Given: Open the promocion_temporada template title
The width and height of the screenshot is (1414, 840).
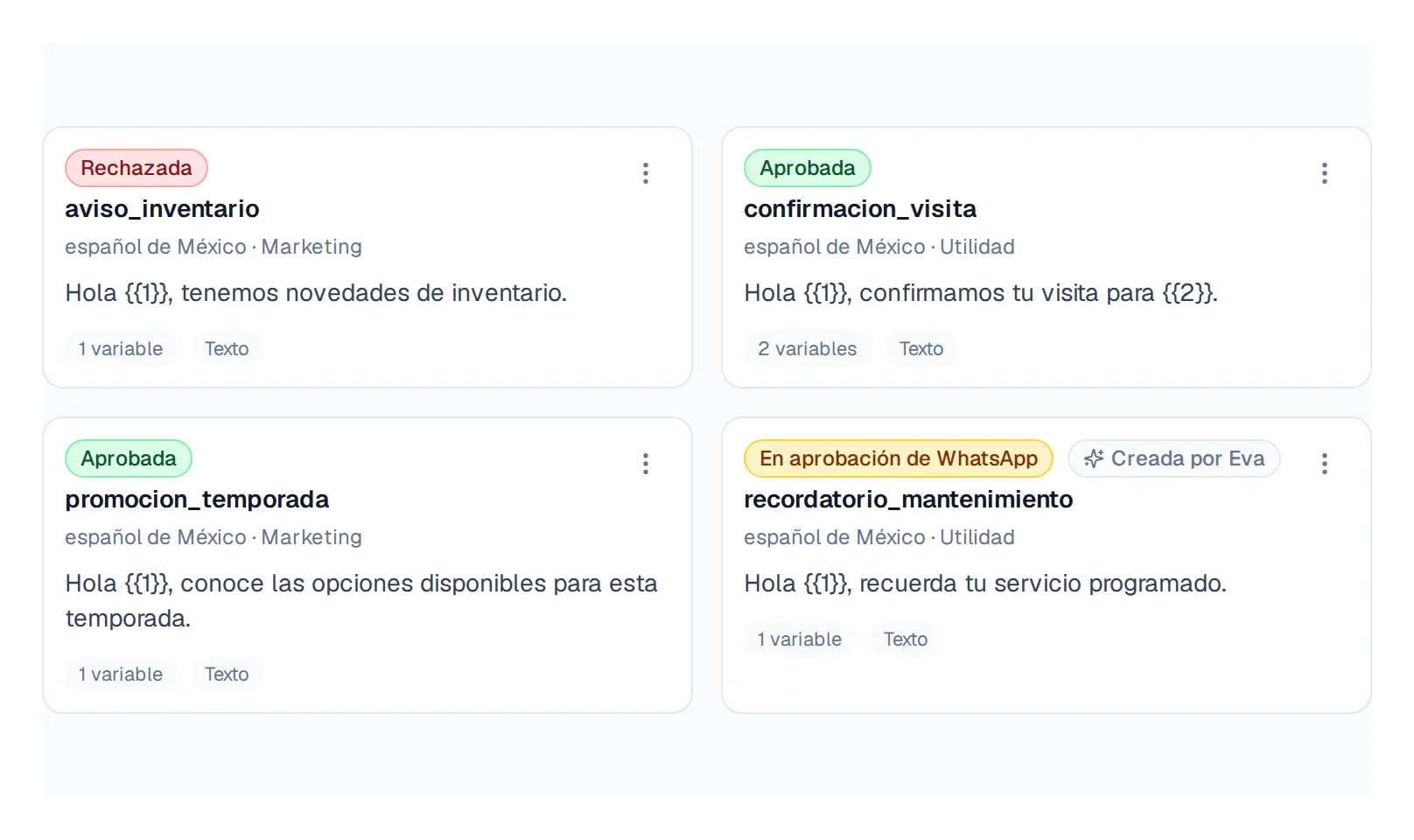Looking at the screenshot, I should coord(197,500).
